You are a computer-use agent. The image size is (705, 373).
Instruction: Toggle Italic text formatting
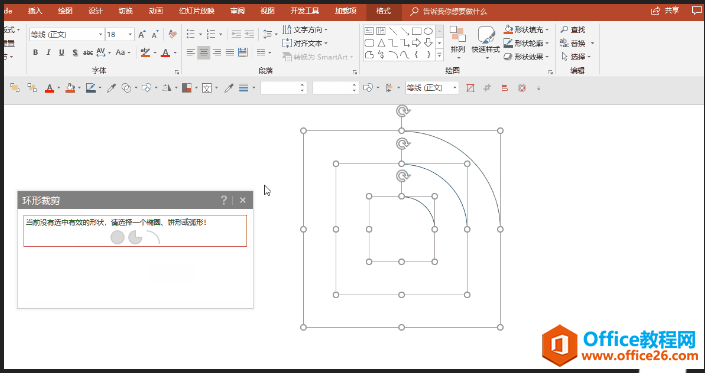[49, 53]
